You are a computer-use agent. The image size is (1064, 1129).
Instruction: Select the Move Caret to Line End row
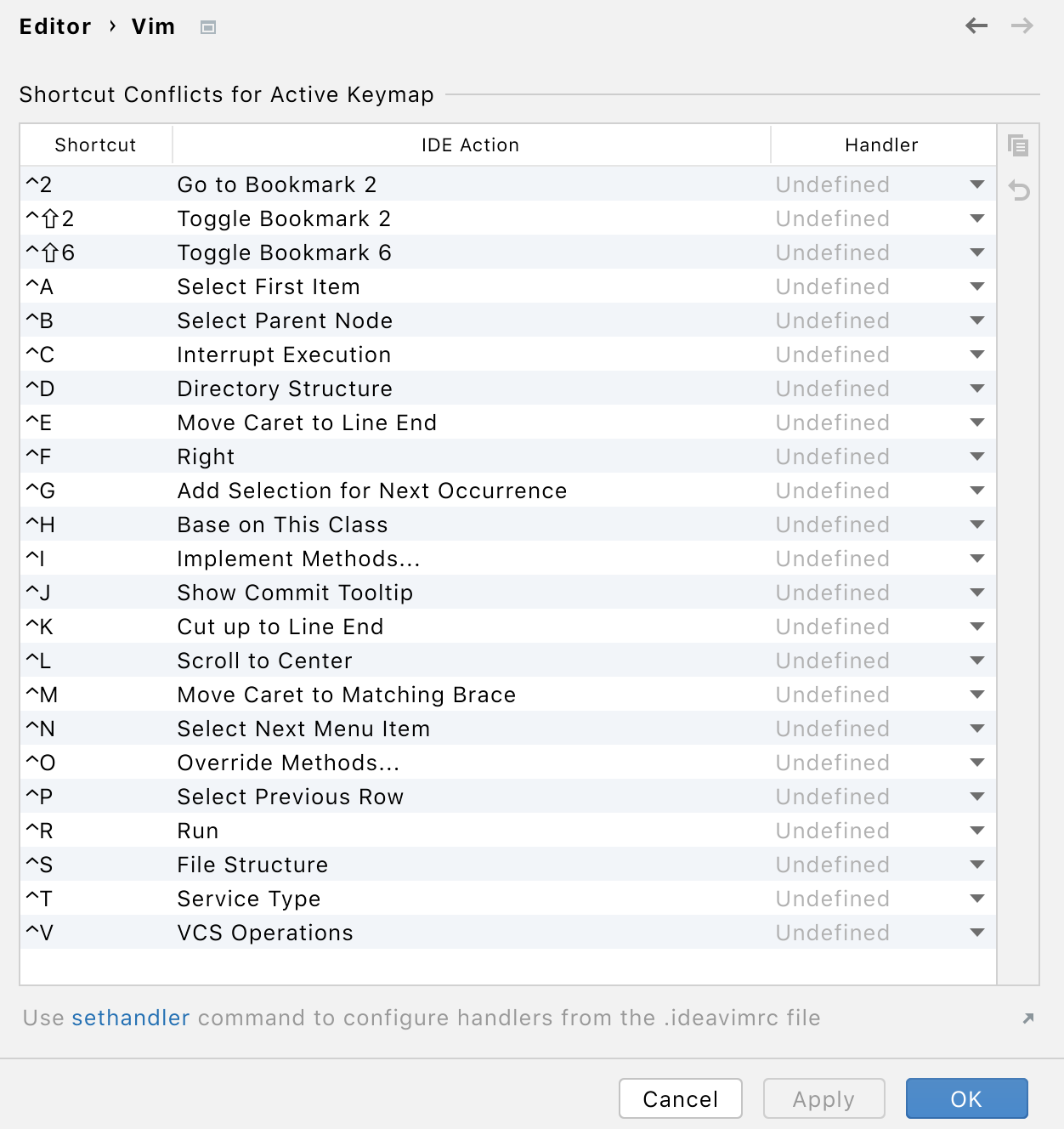pos(307,423)
